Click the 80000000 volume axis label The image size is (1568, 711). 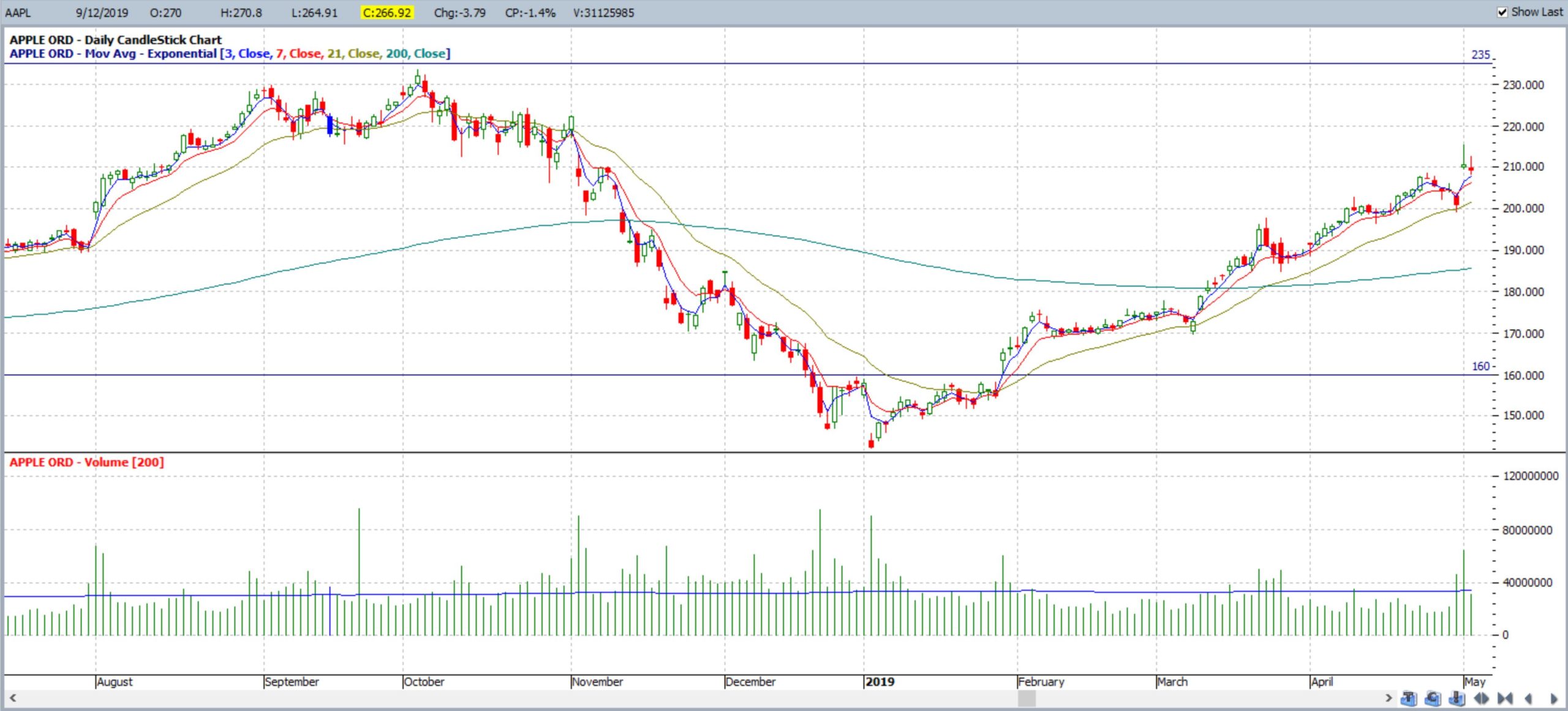(x=1528, y=530)
